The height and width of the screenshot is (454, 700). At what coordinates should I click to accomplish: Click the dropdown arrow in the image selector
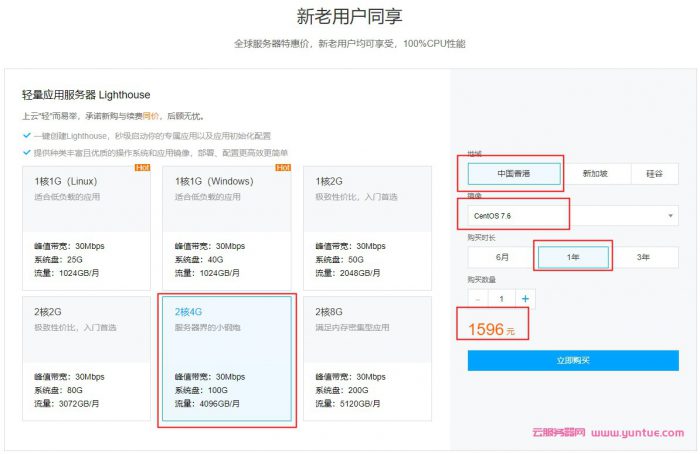click(670, 215)
